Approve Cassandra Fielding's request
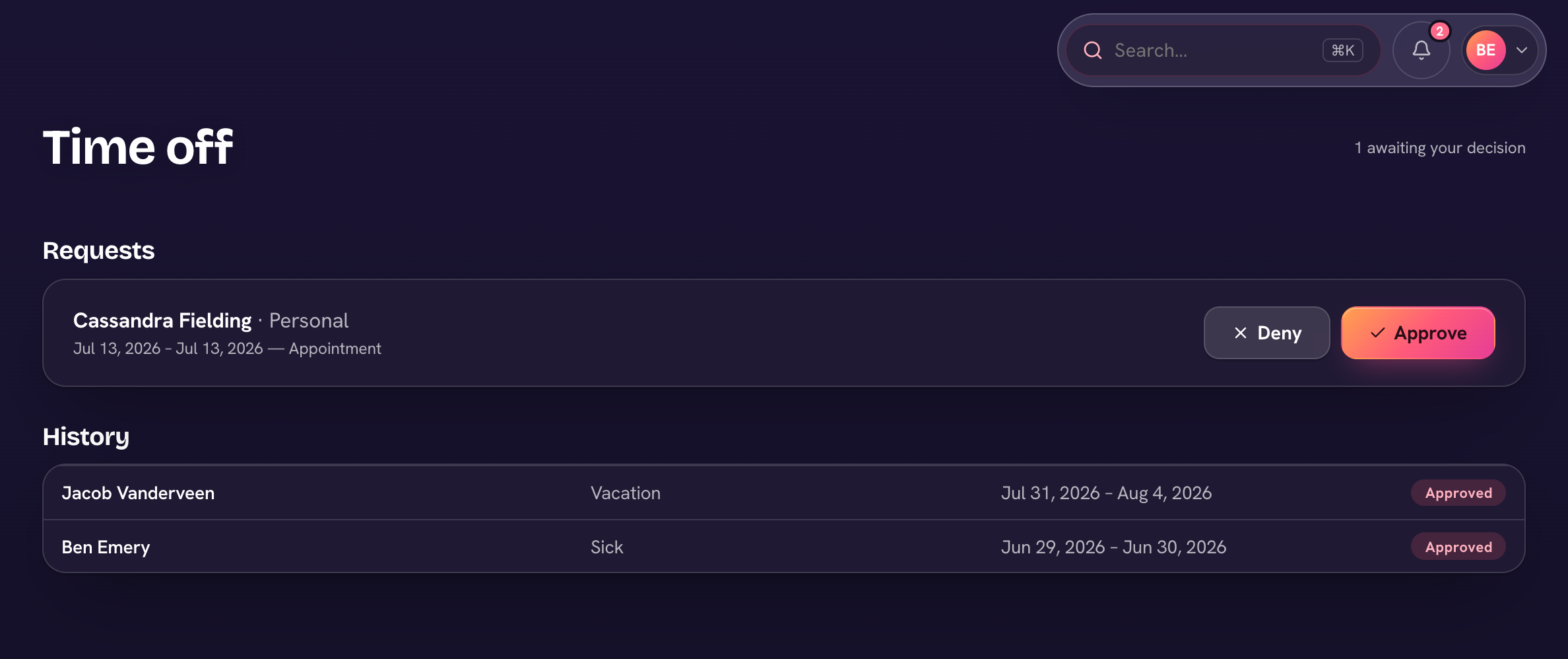 [1418, 333]
